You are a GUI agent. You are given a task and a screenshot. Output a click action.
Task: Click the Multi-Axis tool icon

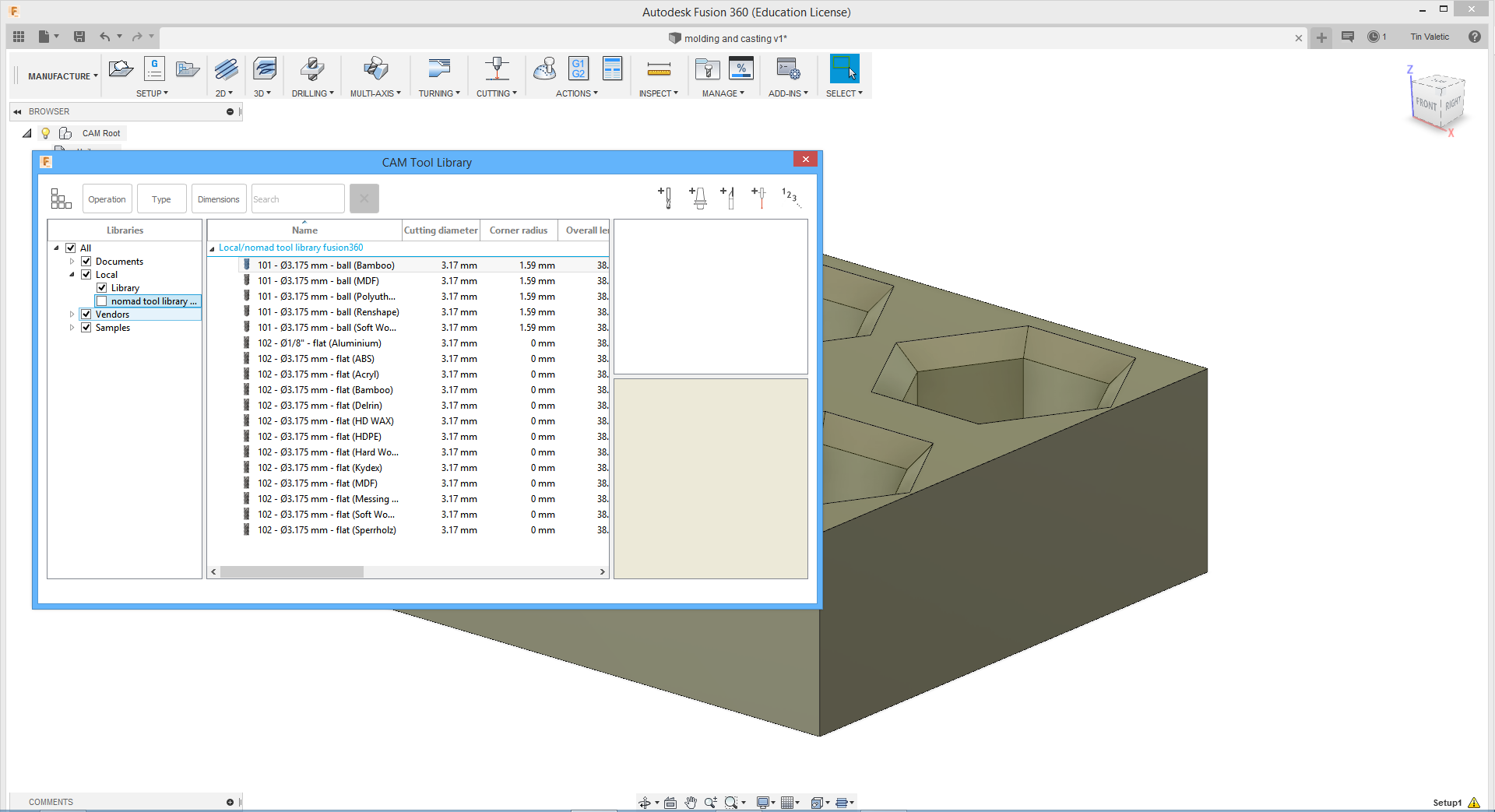[375, 69]
